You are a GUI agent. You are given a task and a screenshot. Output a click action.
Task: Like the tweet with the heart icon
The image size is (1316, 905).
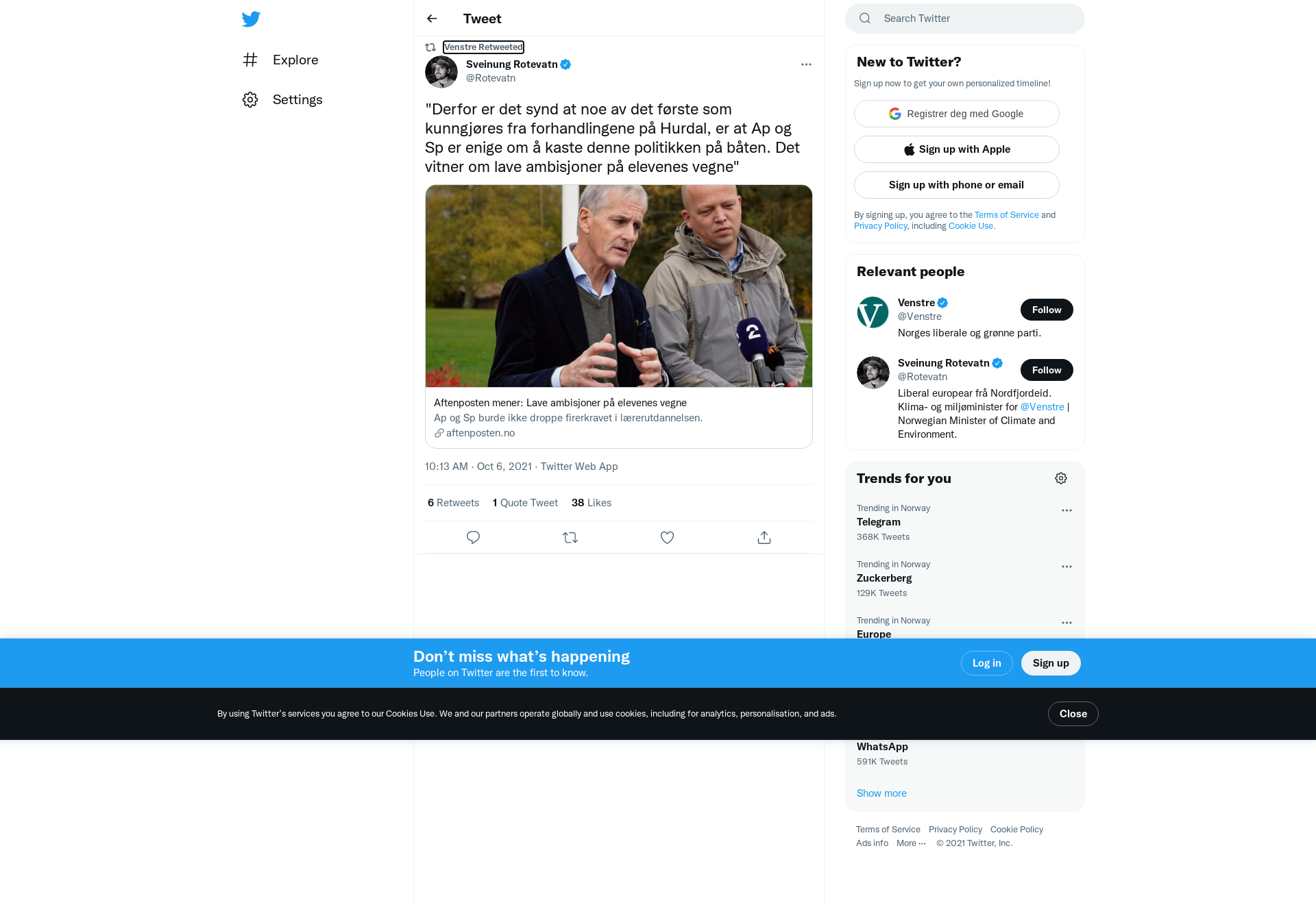pyautogui.click(x=667, y=538)
